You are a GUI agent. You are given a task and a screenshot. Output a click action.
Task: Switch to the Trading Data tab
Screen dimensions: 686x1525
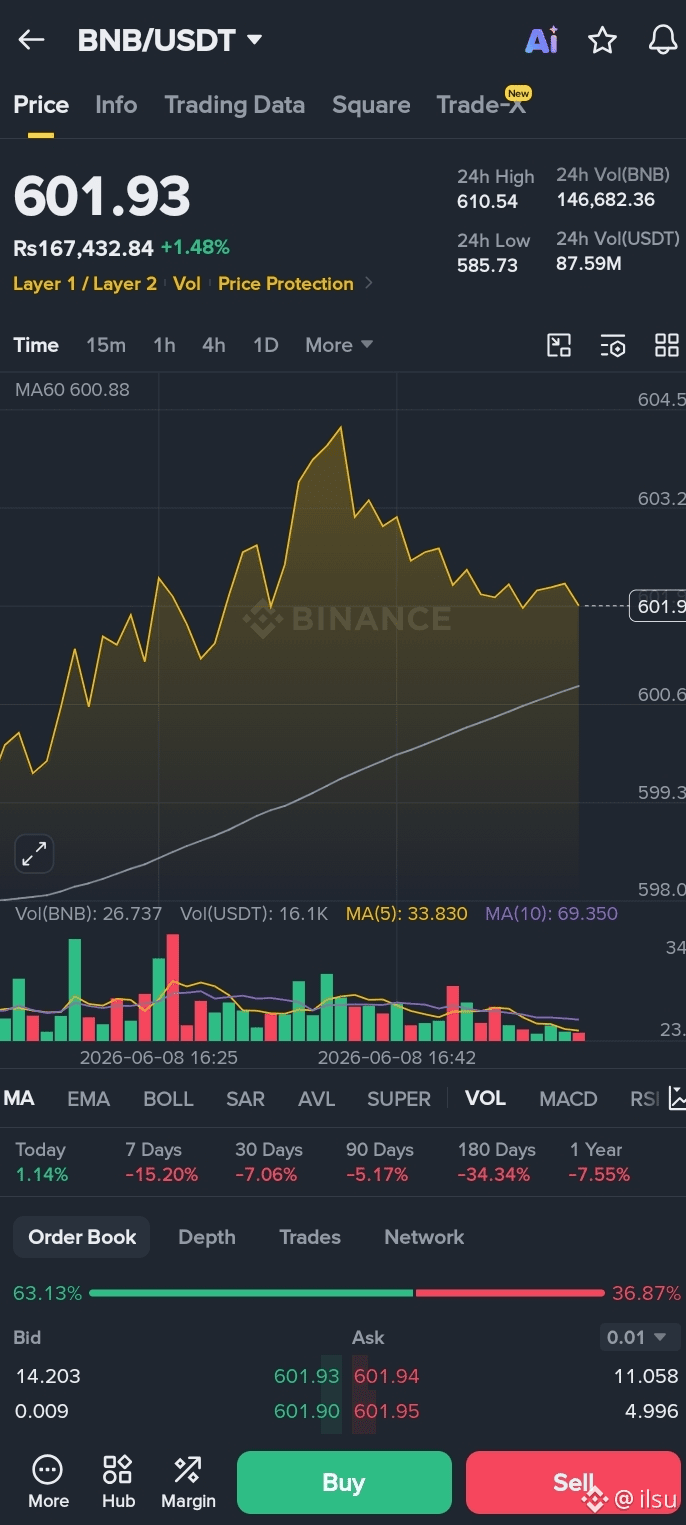point(234,105)
